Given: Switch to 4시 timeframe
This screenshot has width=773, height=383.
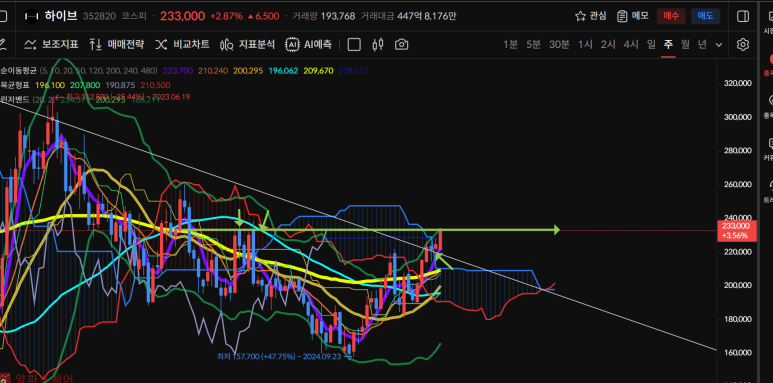Looking at the screenshot, I should coord(631,44).
